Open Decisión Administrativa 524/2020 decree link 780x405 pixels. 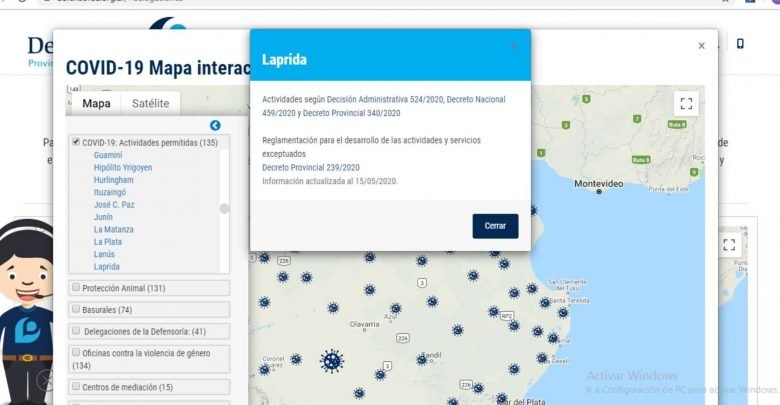coord(385,100)
